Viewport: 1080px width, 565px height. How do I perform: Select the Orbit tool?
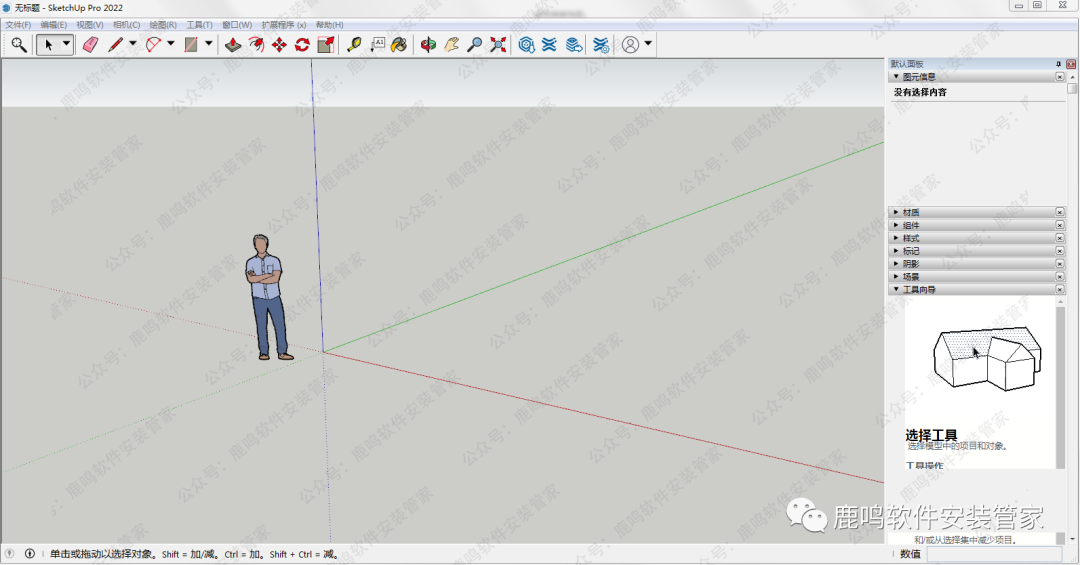click(428, 45)
